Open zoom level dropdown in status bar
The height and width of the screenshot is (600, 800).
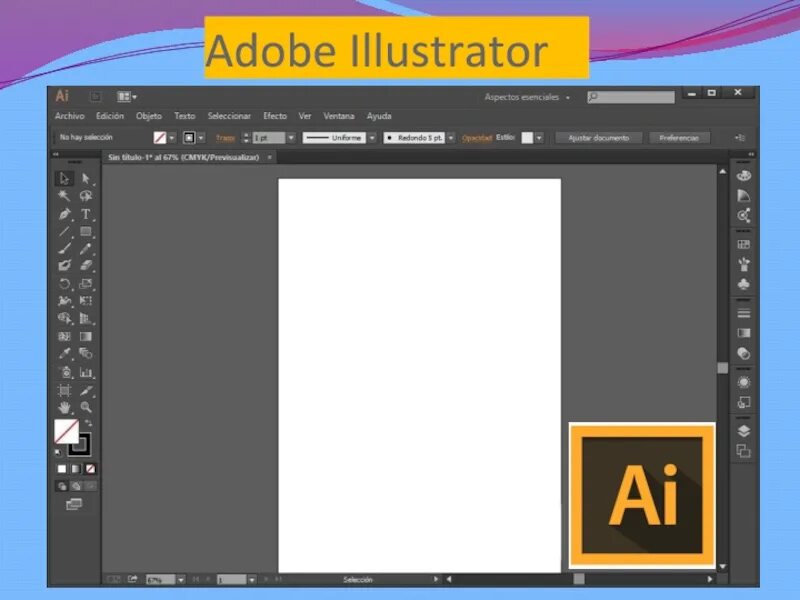181,580
